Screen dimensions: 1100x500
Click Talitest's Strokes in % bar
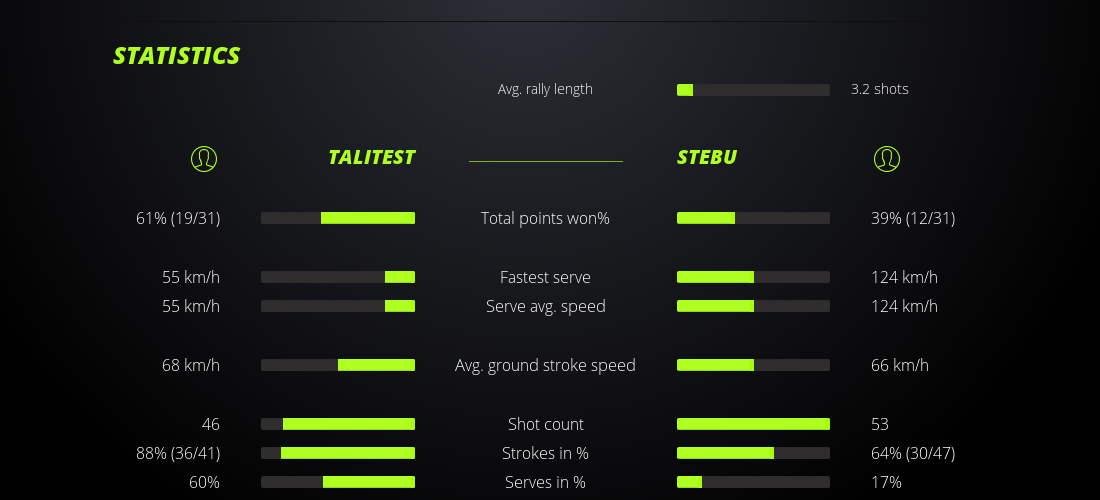pyautogui.click(x=338, y=453)
